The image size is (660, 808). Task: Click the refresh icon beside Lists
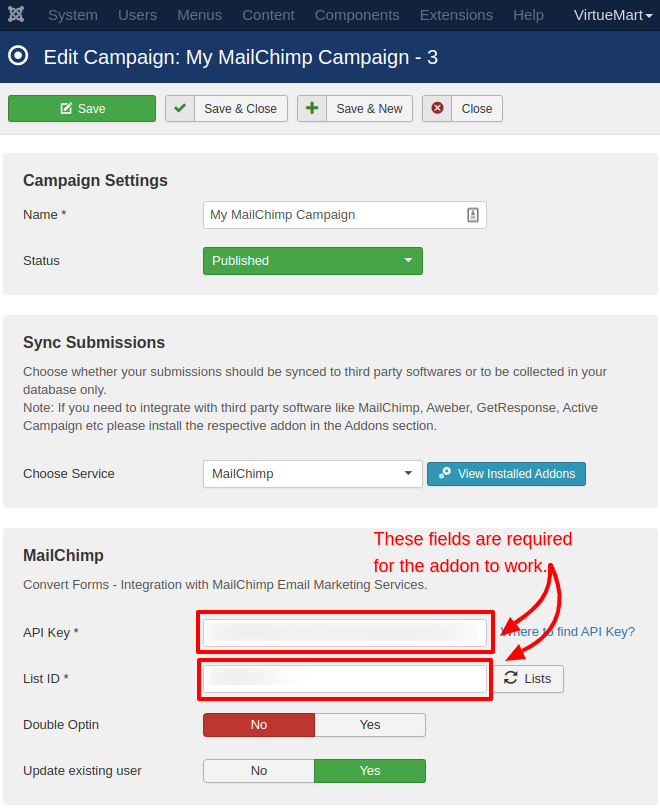click(x=511, y=678)
